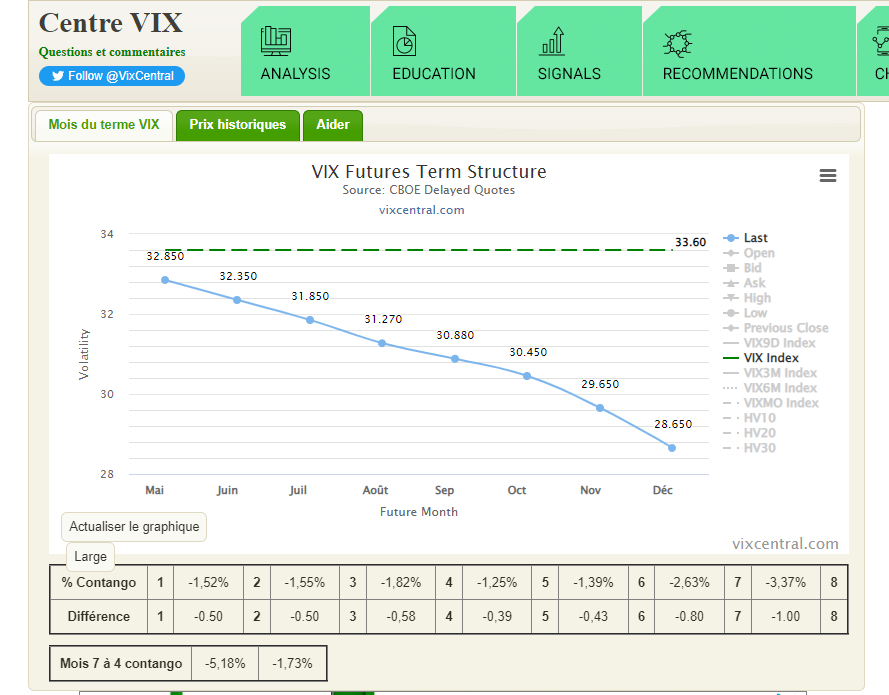Click the Oct data point 30.450

527,376
